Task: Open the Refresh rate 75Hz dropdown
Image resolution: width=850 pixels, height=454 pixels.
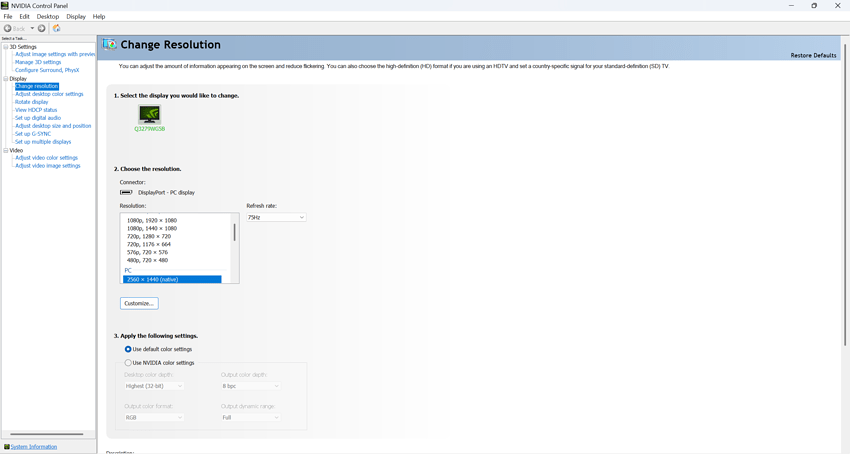Action: (x=276, y=218)
